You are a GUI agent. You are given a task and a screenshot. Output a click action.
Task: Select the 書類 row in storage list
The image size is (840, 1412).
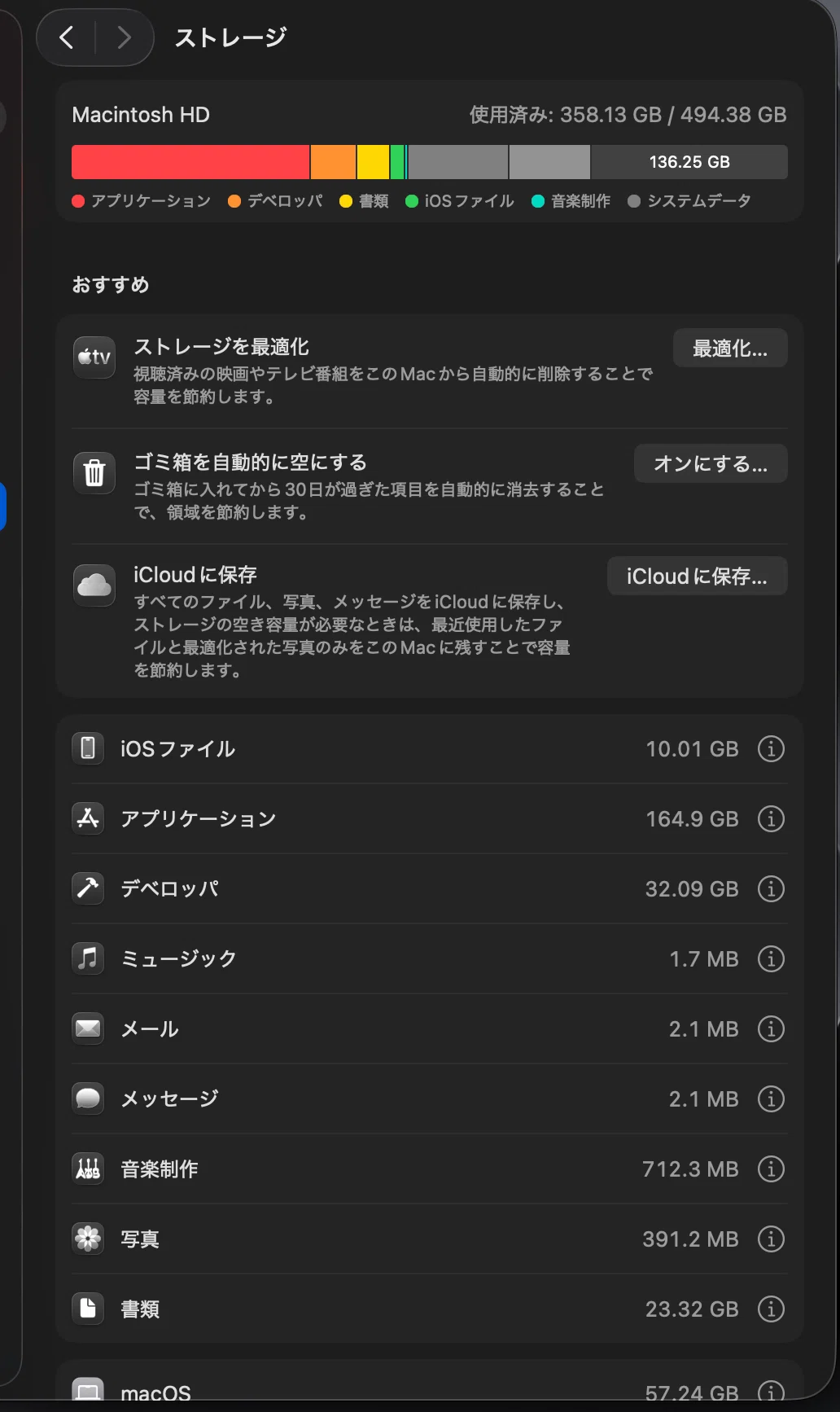coord(430,1309)
